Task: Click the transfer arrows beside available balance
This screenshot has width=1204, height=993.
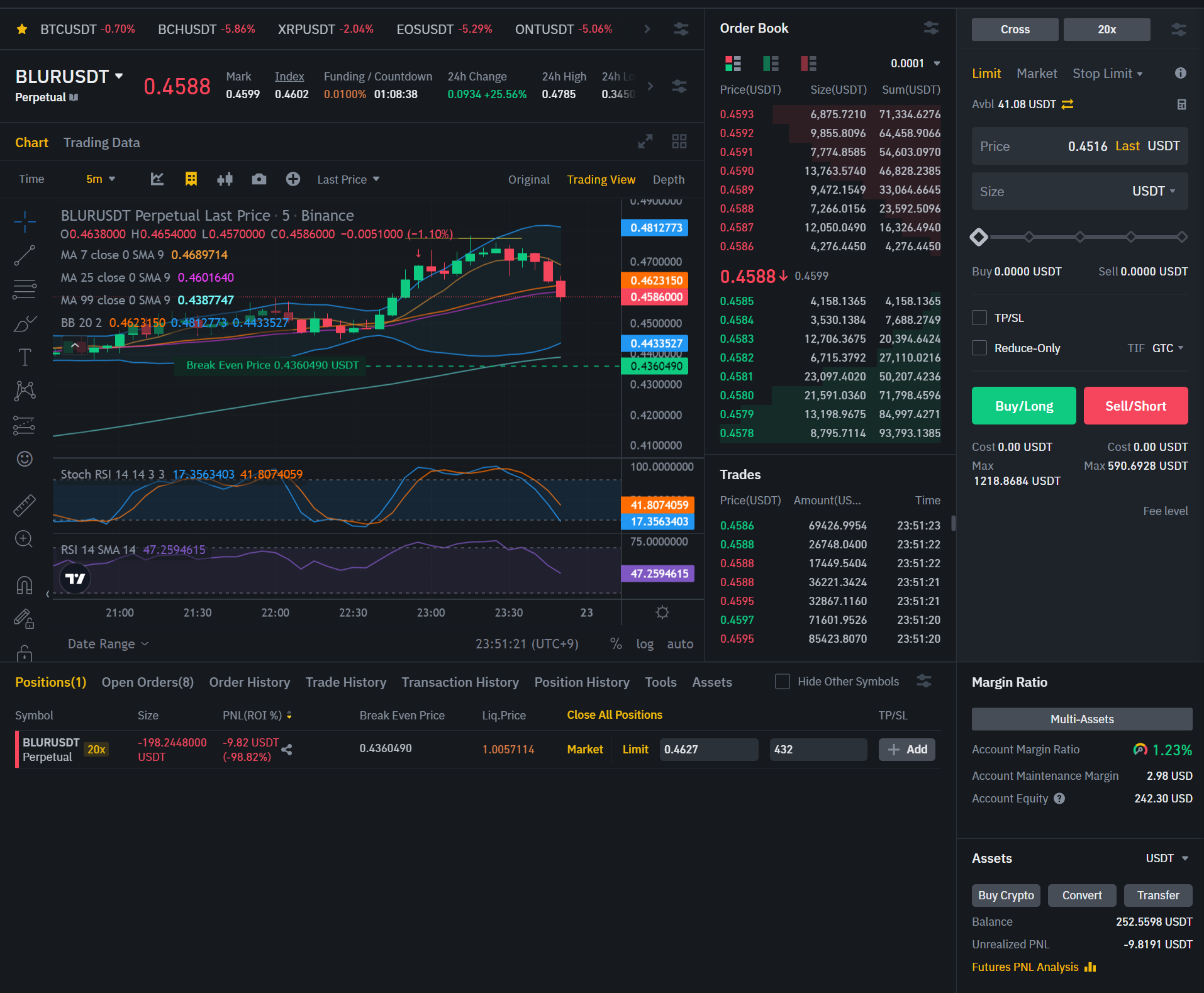Action: coord(1067,104)
